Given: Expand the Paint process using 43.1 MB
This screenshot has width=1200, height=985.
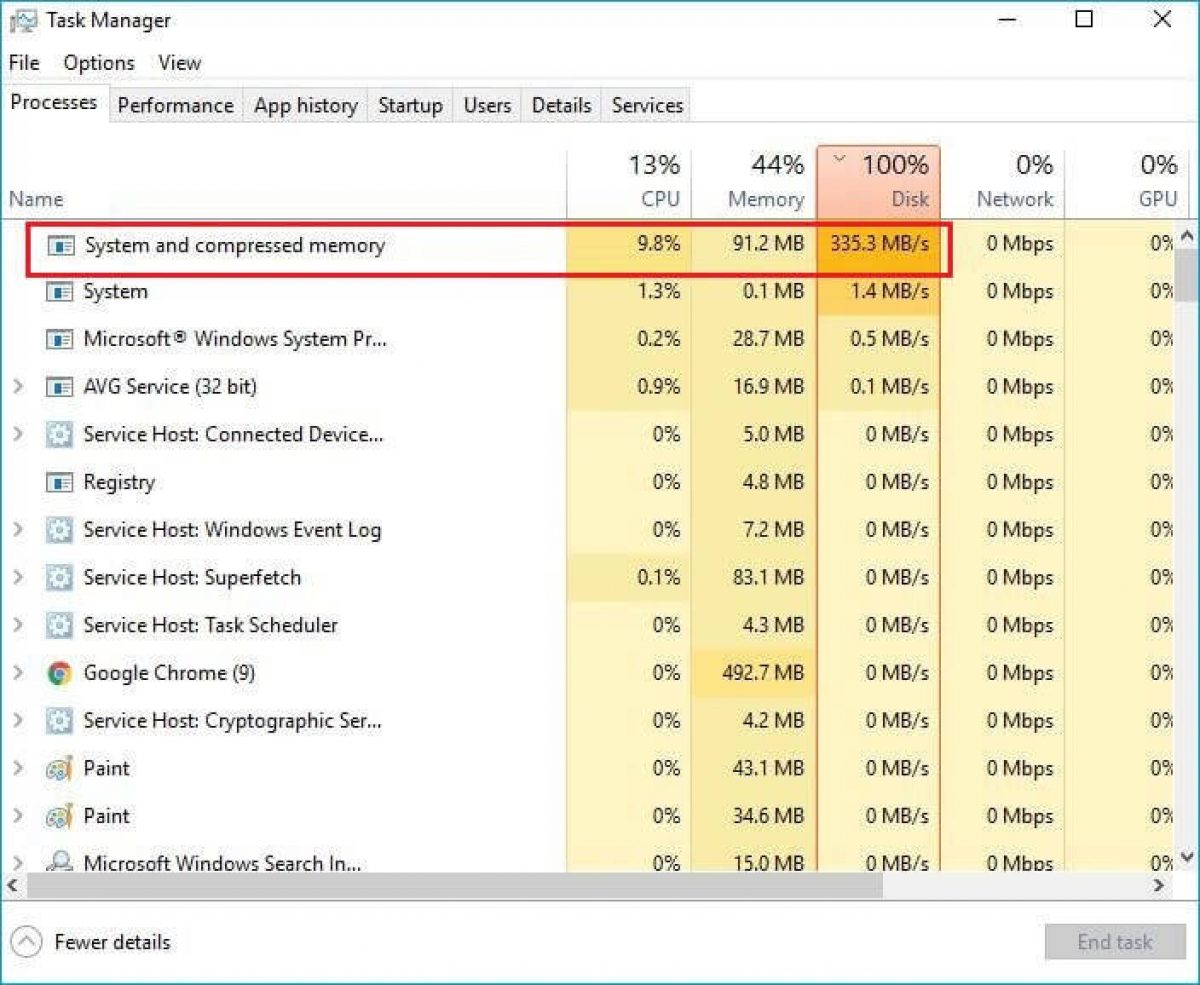Looking at the screenshot, I should (x=17, y=769).
